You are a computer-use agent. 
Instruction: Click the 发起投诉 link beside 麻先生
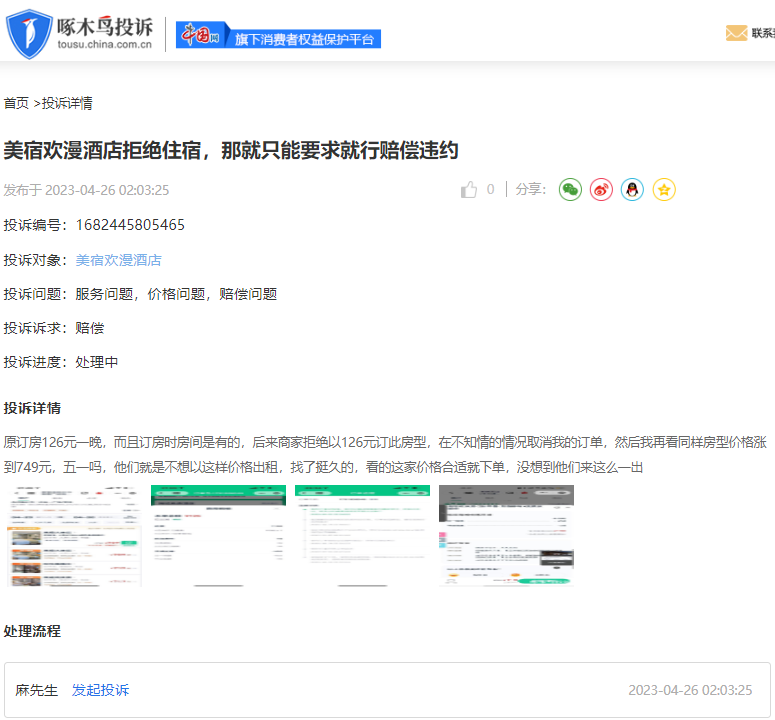[100, 690]
